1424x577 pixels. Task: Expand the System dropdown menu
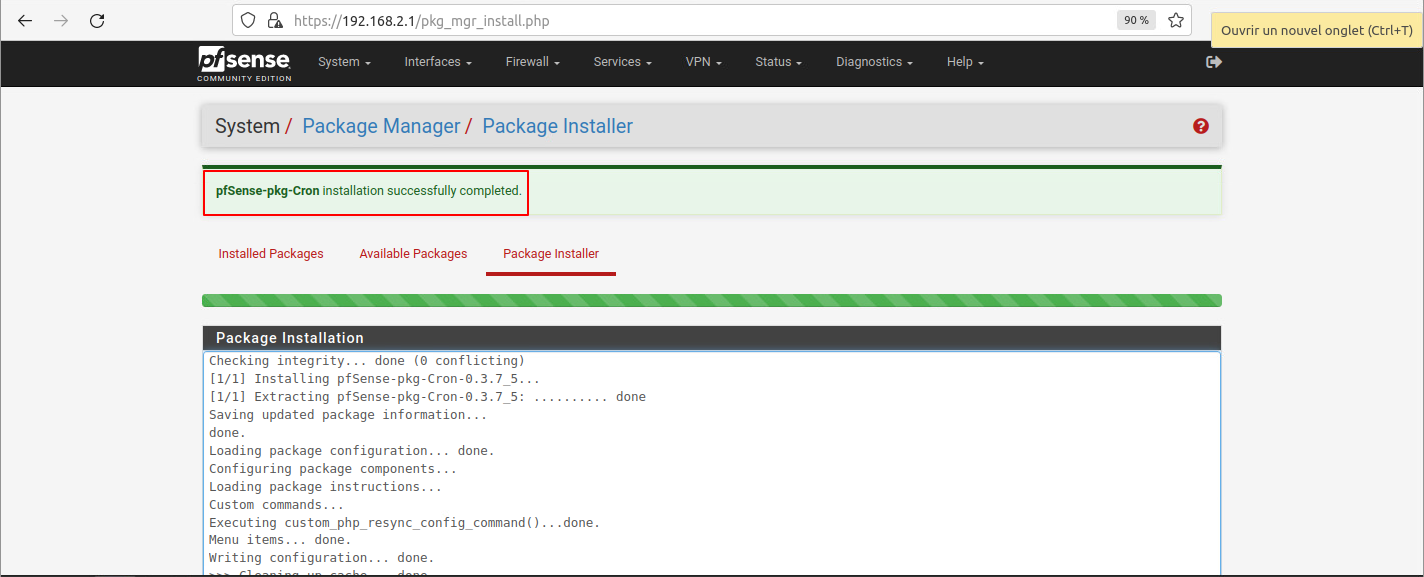[344, 62]
